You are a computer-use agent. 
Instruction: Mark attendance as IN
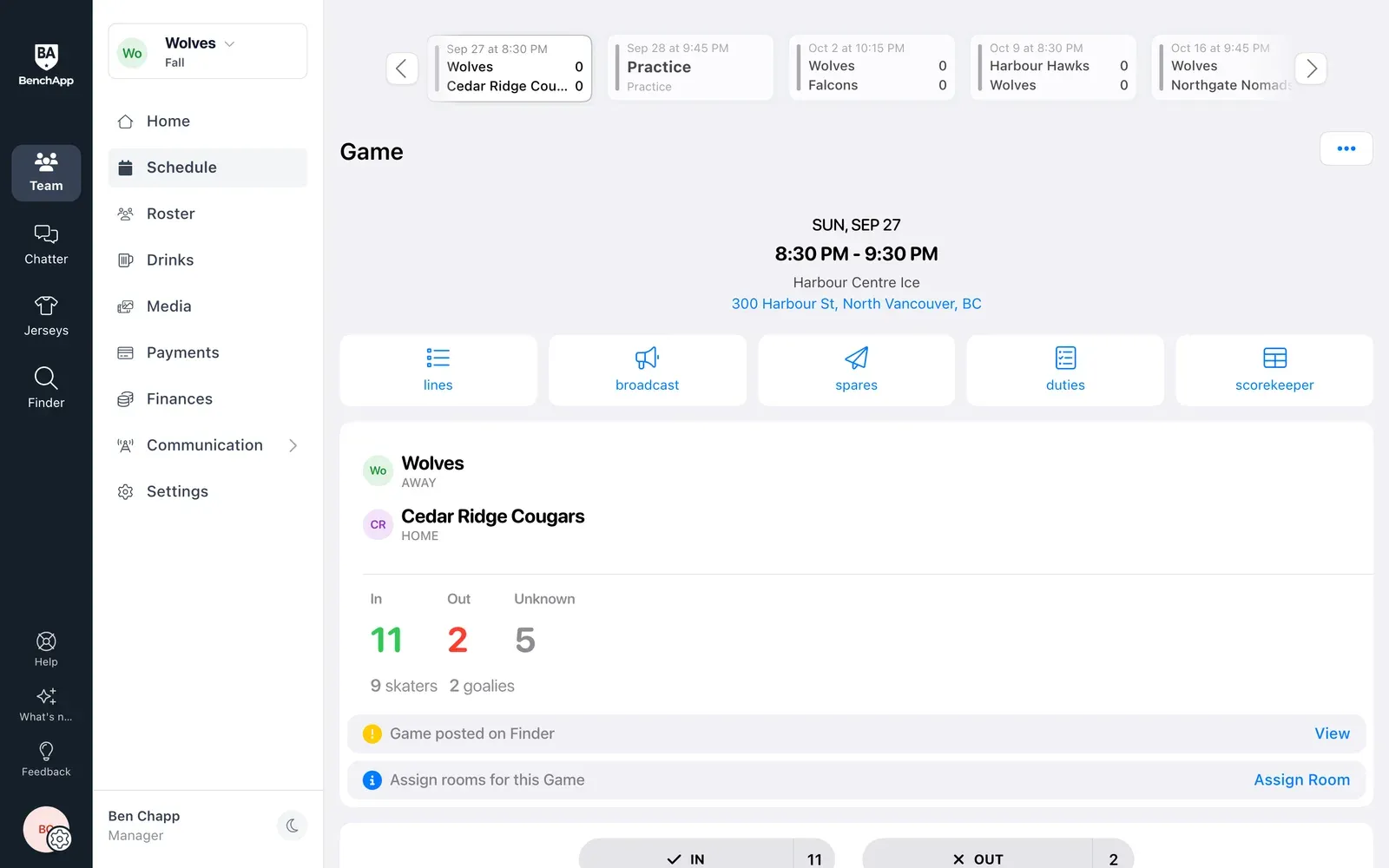[x=707, y=855]
